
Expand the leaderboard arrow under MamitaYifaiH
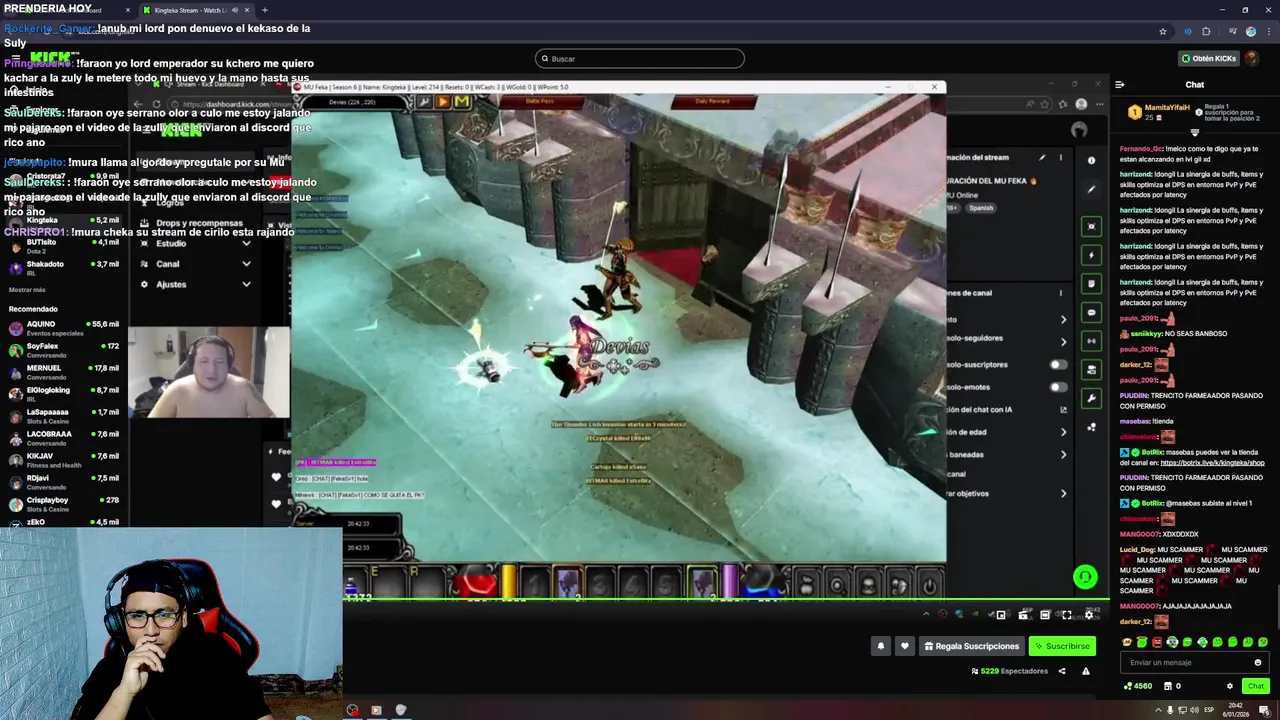tap(1194, 132)
